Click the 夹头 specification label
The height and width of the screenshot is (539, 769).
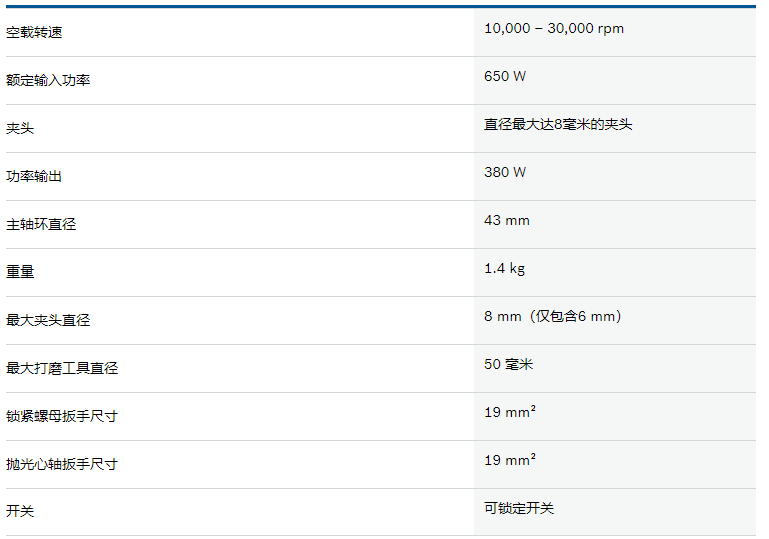click(x=20, y=128)
